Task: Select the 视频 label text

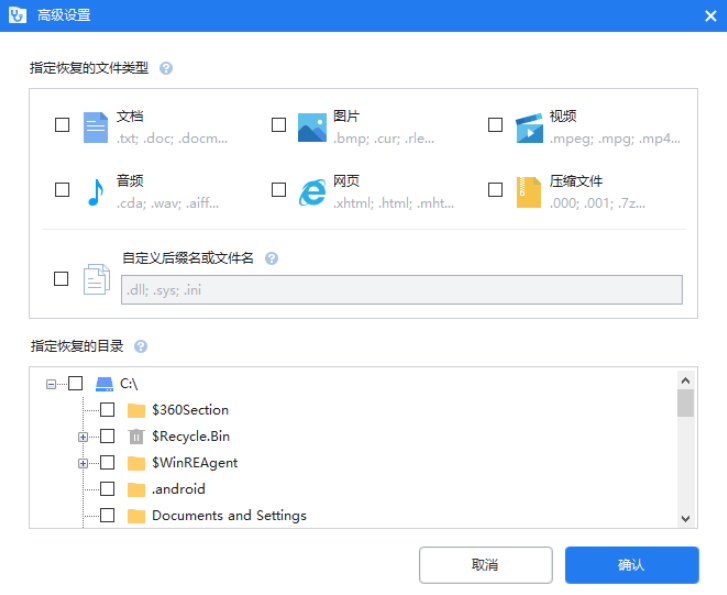Action: tap(563, 116)
